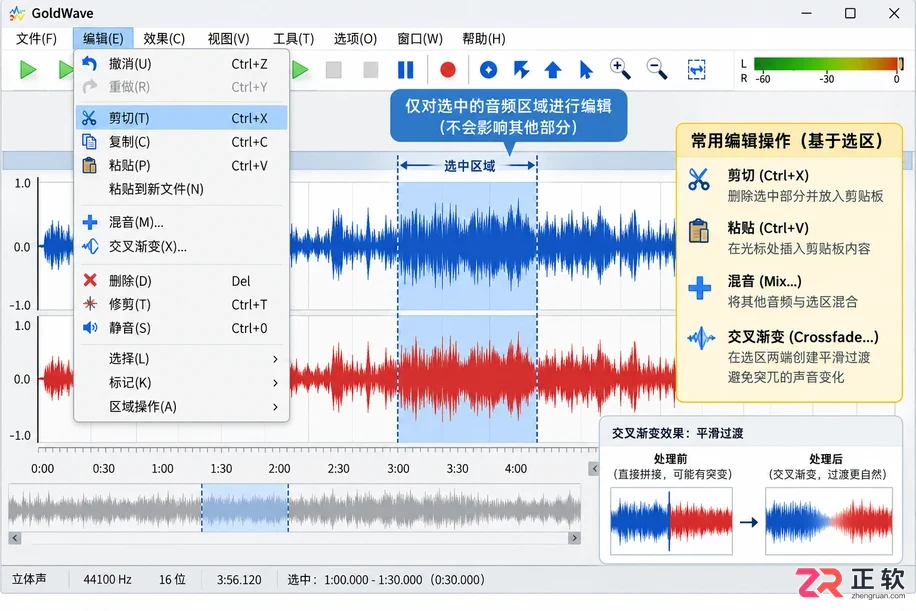Expand the 区域操作(A) submenu arrow
The width and height of the screenshot is (916, 611).
pos(275,407)
